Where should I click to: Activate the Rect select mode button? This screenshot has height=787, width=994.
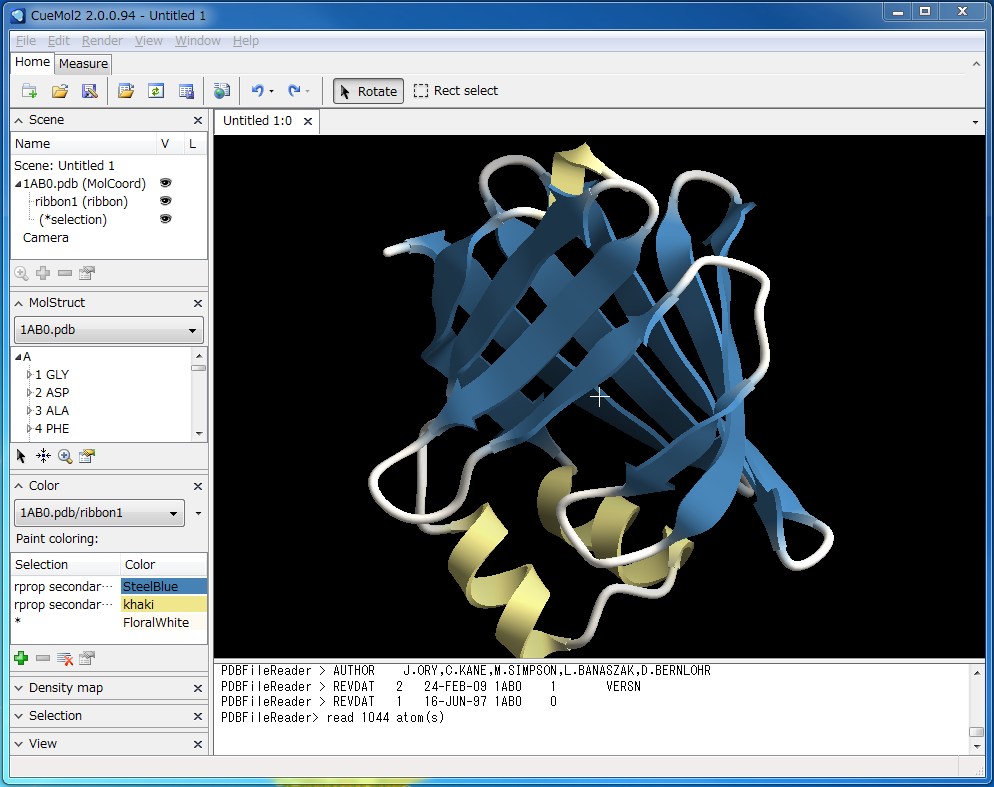(455, 90)
